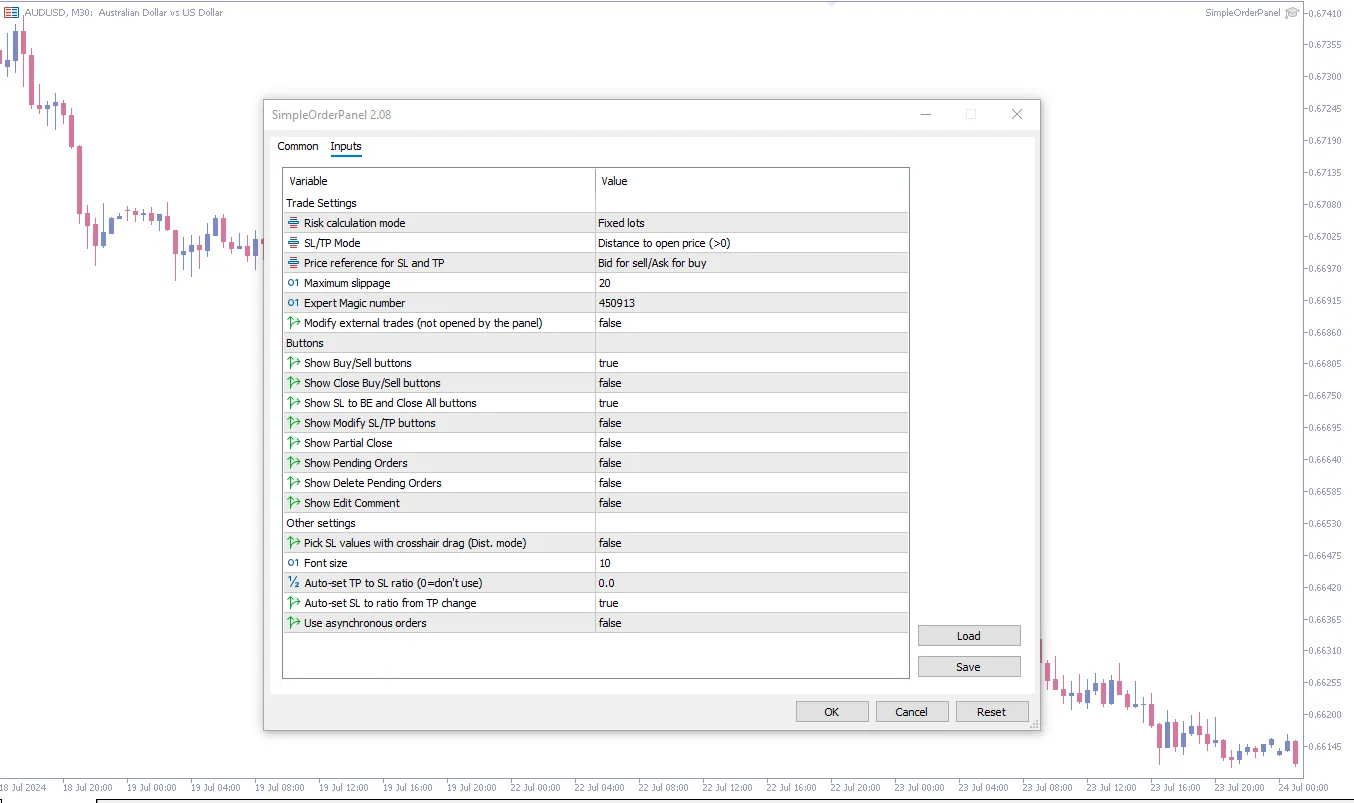1354x803 pixels.
Task: Open Use asynchronous orders value false
Action: [x=752, y=623]
